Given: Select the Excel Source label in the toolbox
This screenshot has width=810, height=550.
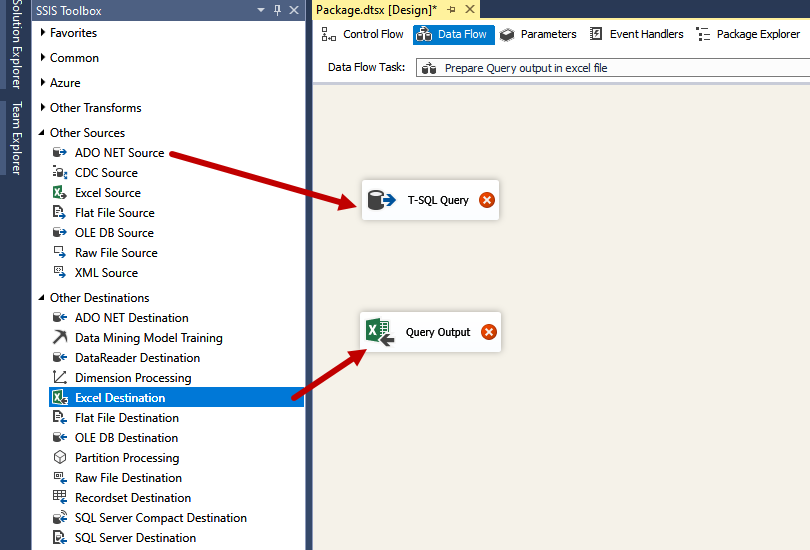Looking at the screenshot, I should (107, 193).
